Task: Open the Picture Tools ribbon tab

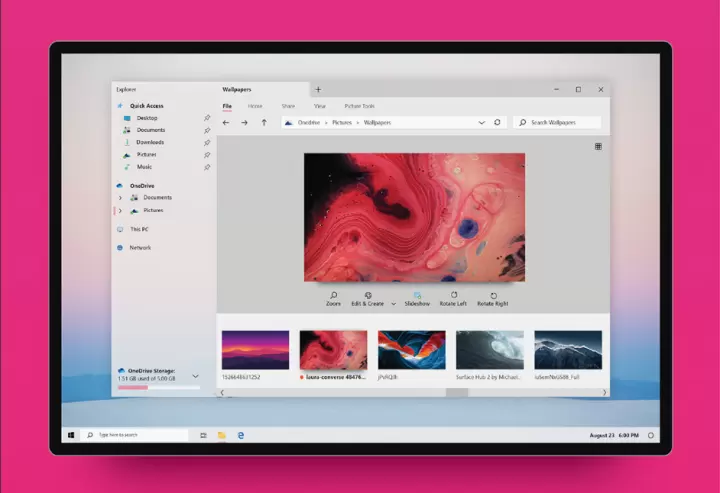Action: [x=359, y=105]
